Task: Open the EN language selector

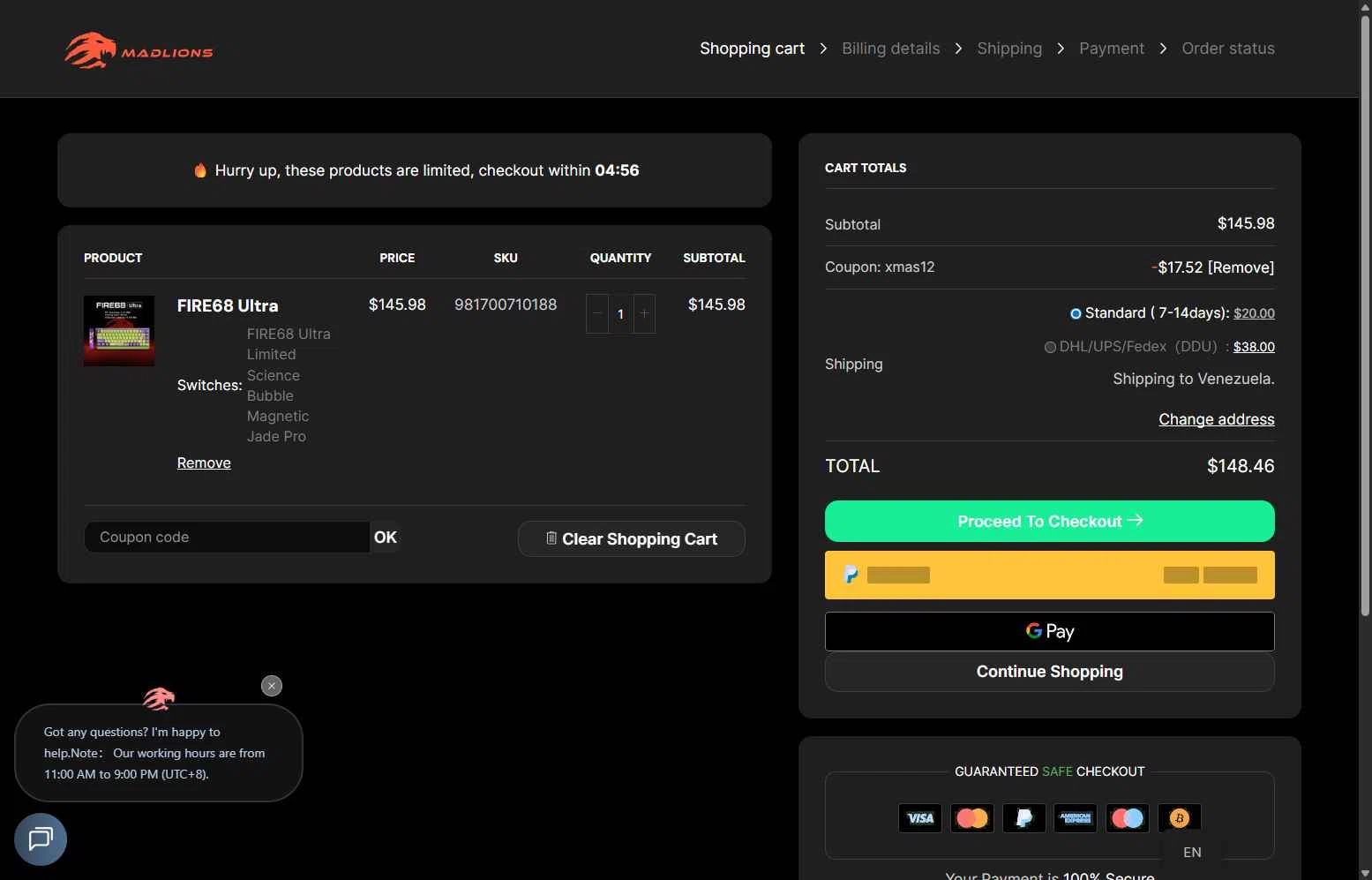Action: coord(1192,852)
